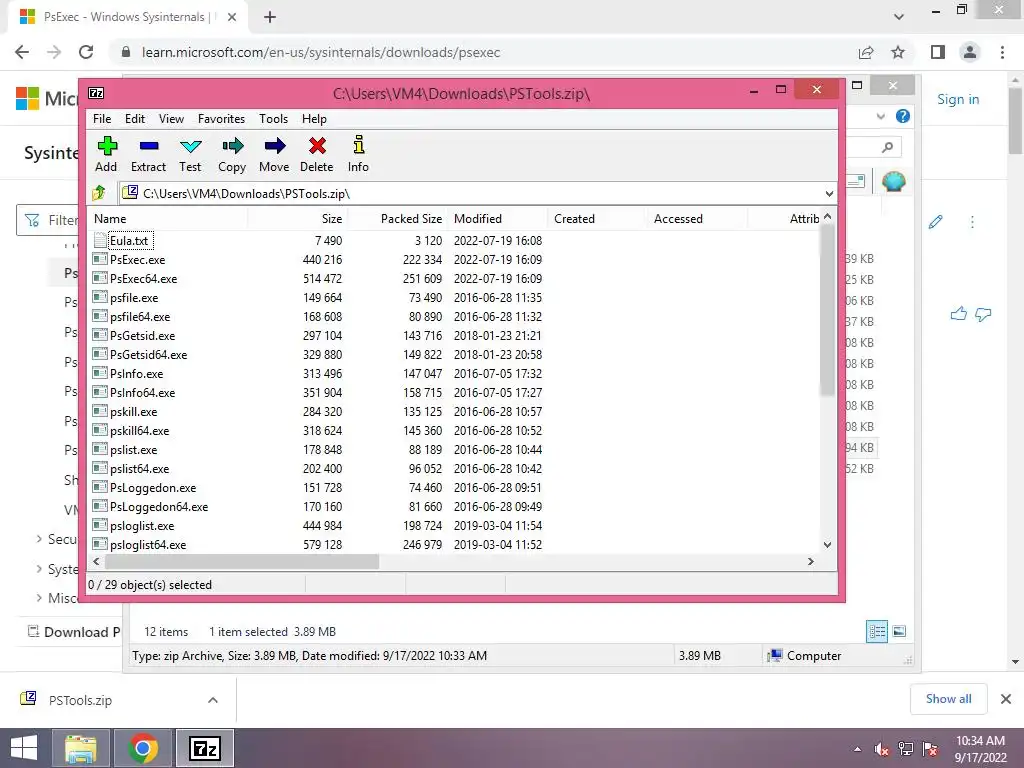
Task: Select the PsGetsid64.exe row
Action: point(455,355)
